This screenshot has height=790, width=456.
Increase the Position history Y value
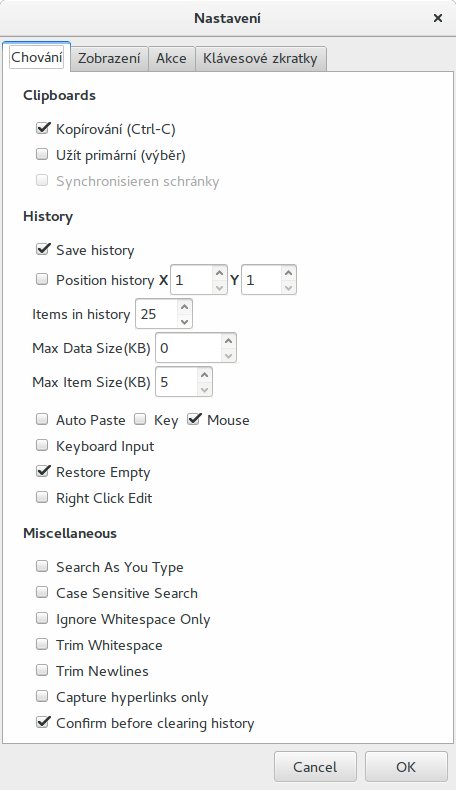[x=288, y=273]
